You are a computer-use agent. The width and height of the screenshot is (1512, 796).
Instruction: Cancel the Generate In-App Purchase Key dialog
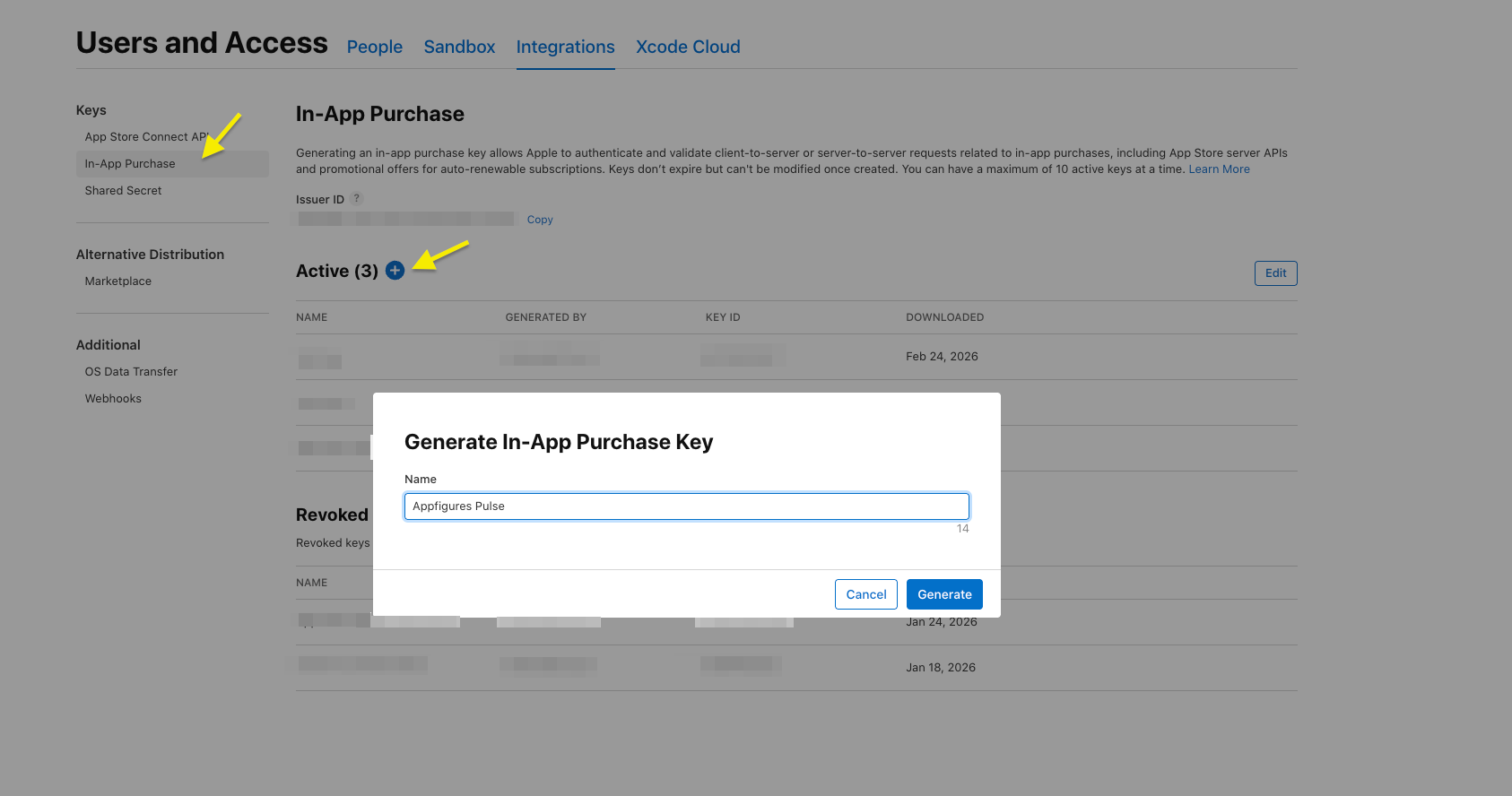pyautogui.click(x=866, y=594)
